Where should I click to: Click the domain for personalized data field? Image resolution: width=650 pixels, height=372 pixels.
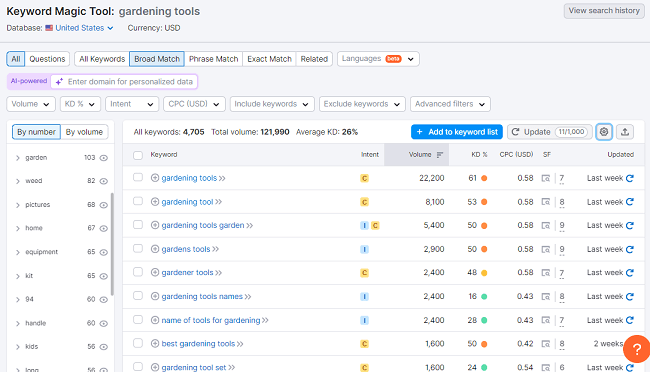[x=124, y=82]
